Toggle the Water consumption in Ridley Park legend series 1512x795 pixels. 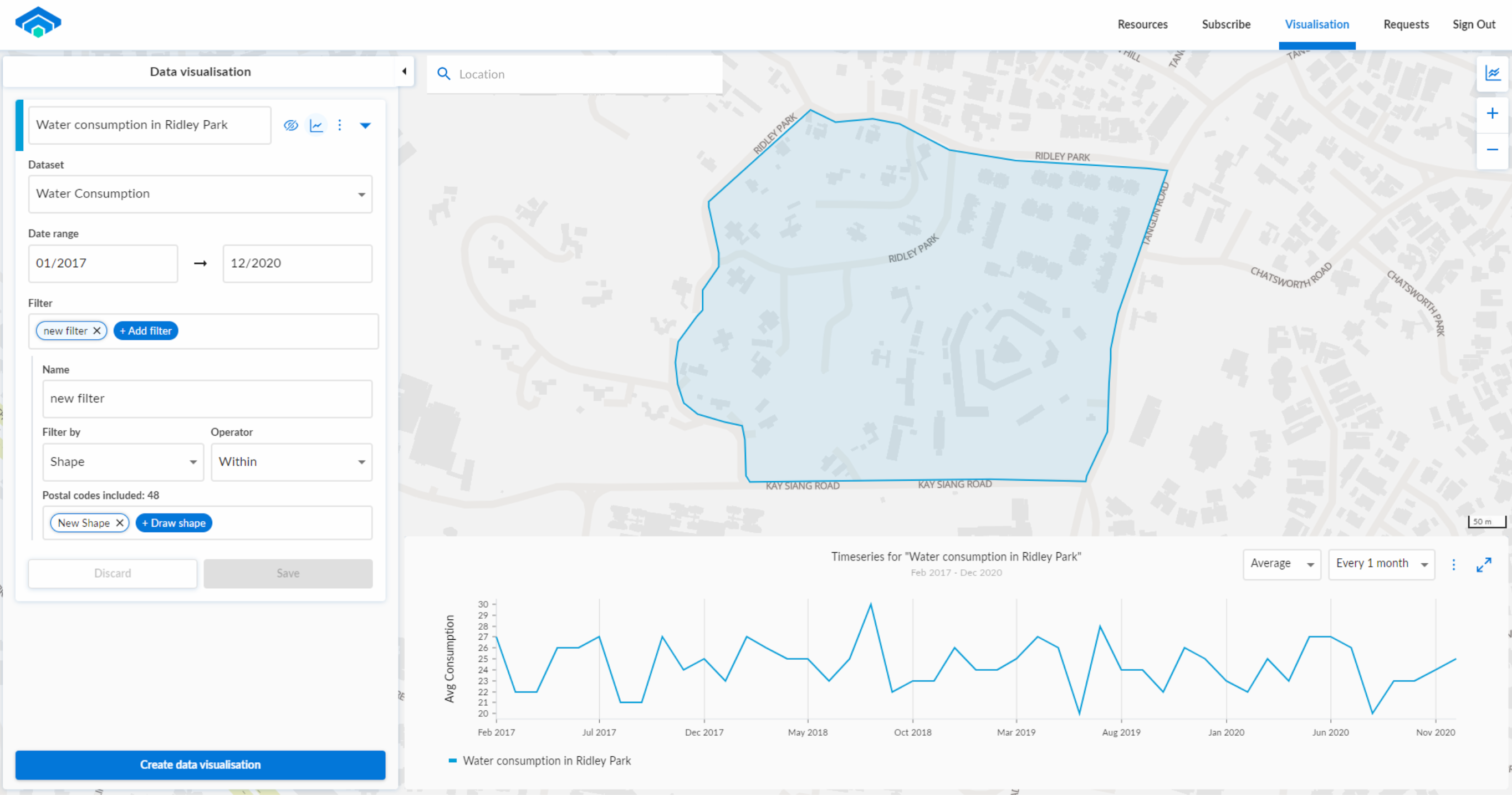[539, 761]
